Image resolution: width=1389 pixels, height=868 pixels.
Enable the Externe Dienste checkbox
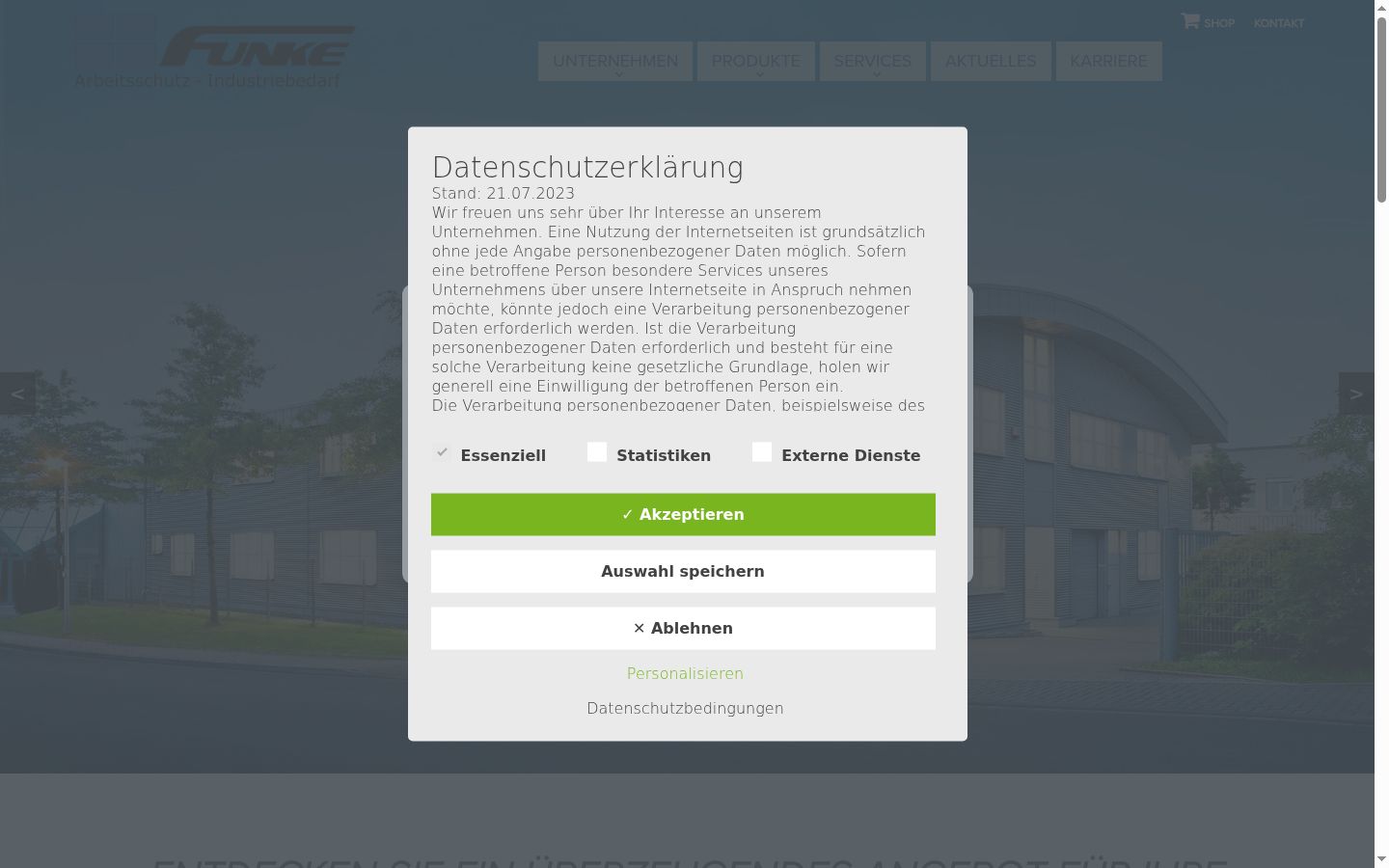click(762, 452)
